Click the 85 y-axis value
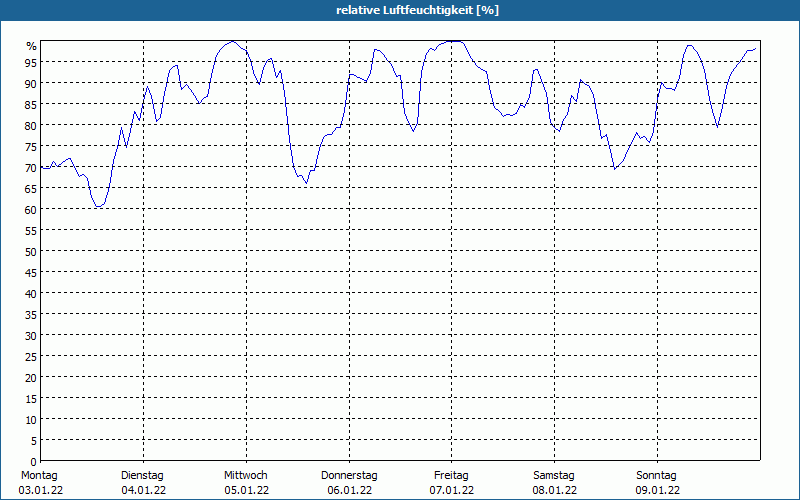Image resolution: width=800 pixels, height=500 pixels. click(x=31, y=105)
